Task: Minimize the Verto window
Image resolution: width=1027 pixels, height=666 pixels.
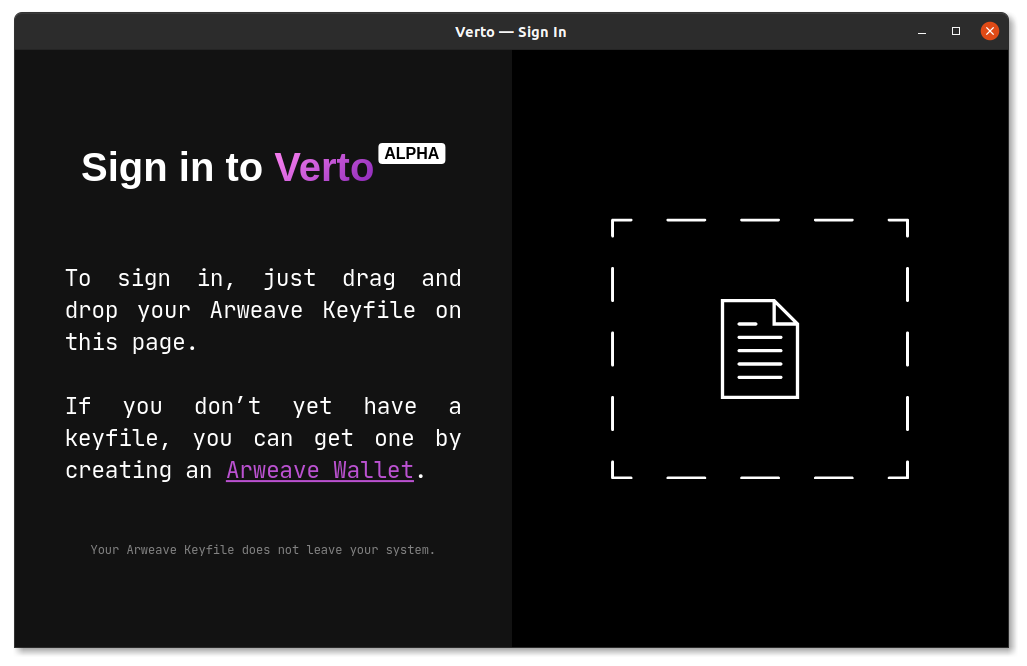Action: point(922,31)
